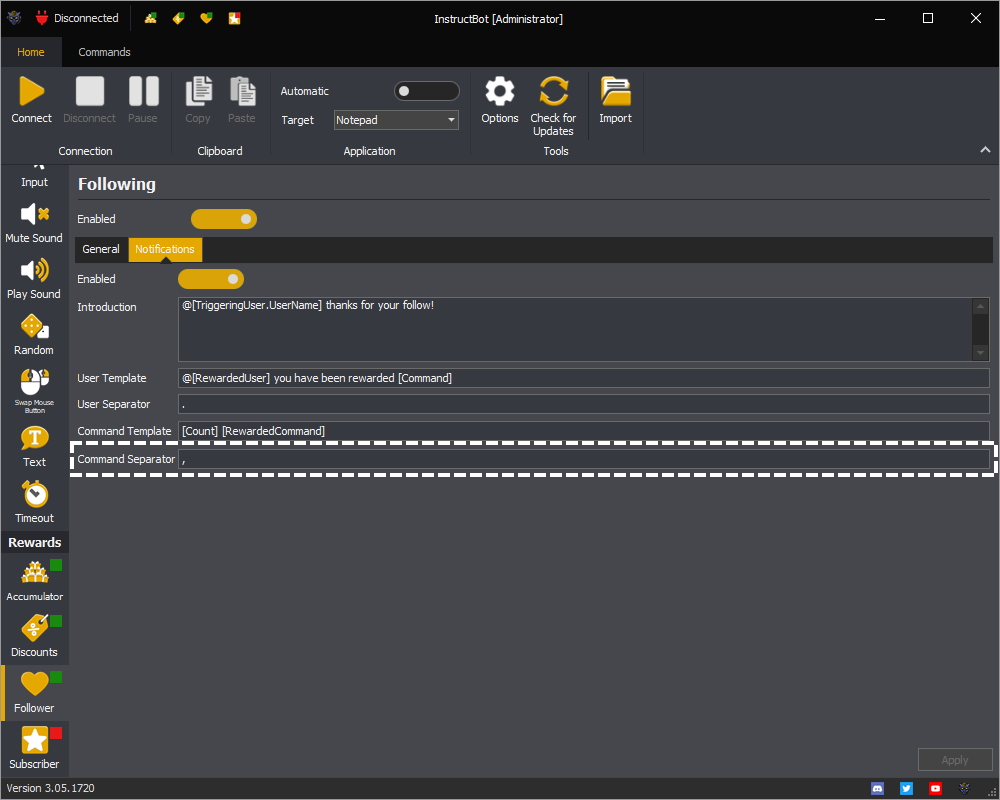Click YouTube icon in status bar
The height and width of the screenshot is (800, 1000).
935,789
